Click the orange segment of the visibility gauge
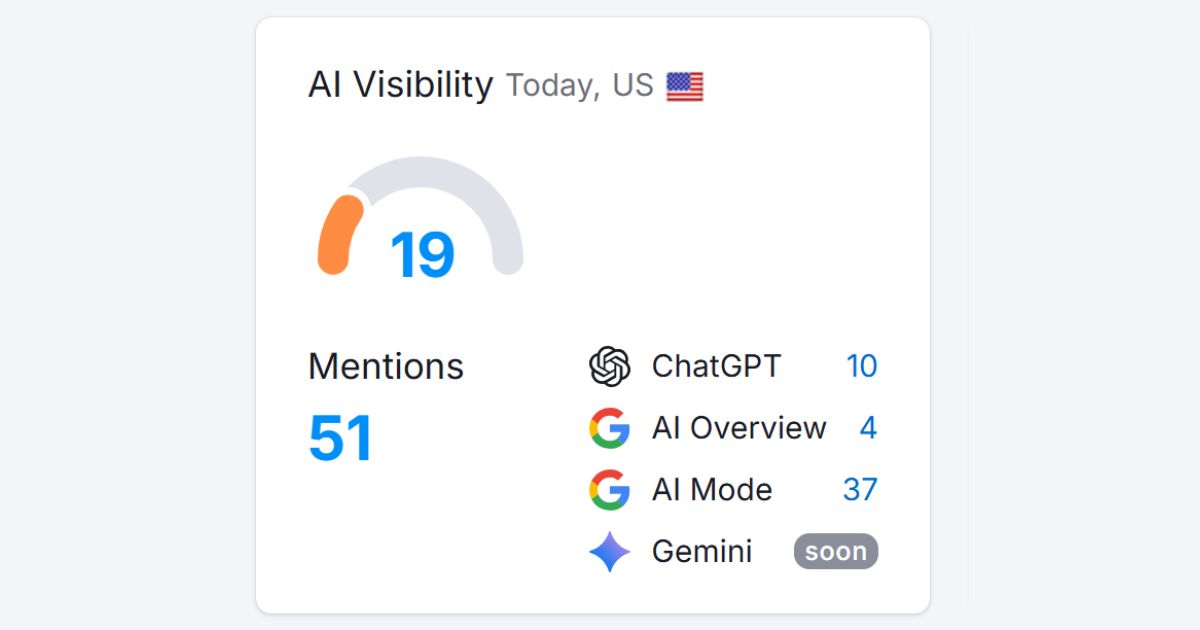 [336, 235]
